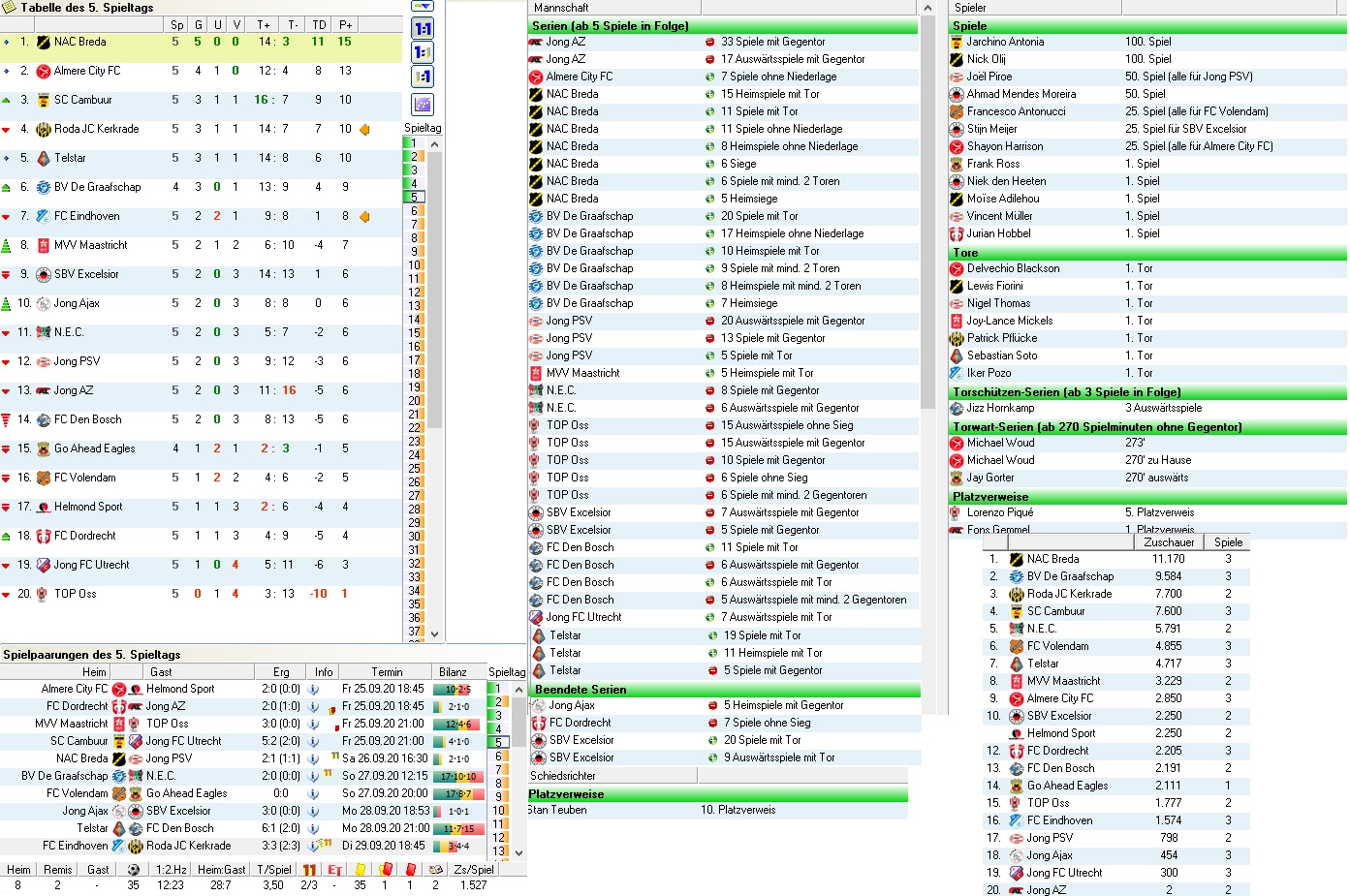Click the orange arrow marker beside FC Eindhoven
The width and height of the screenshot is (1350, 896).
coord(364,216)
